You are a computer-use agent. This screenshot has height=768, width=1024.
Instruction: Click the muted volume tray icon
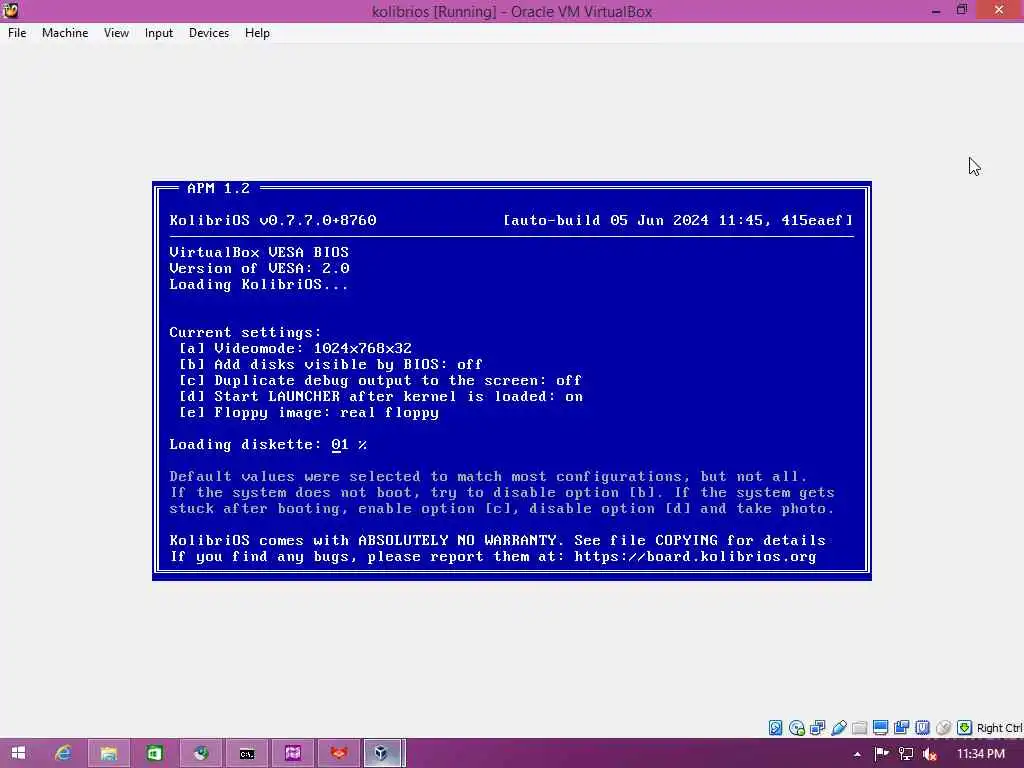coord(929,754)
